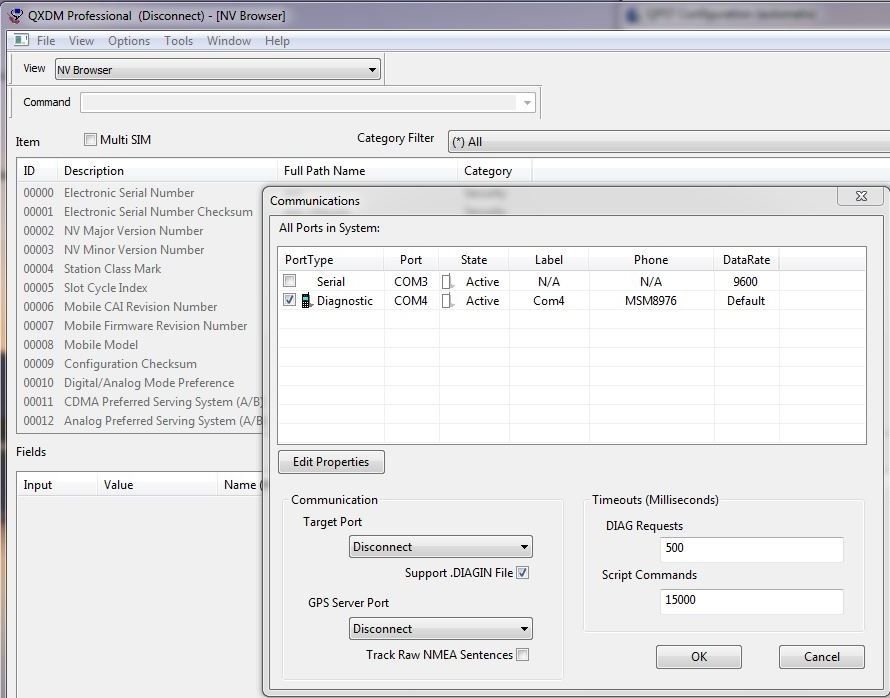The width and height of the screenshot is (890, 698).
Task: Select item 00005 Slot Cycle Index
Action: pyautogui.click(x=140, y=288)
